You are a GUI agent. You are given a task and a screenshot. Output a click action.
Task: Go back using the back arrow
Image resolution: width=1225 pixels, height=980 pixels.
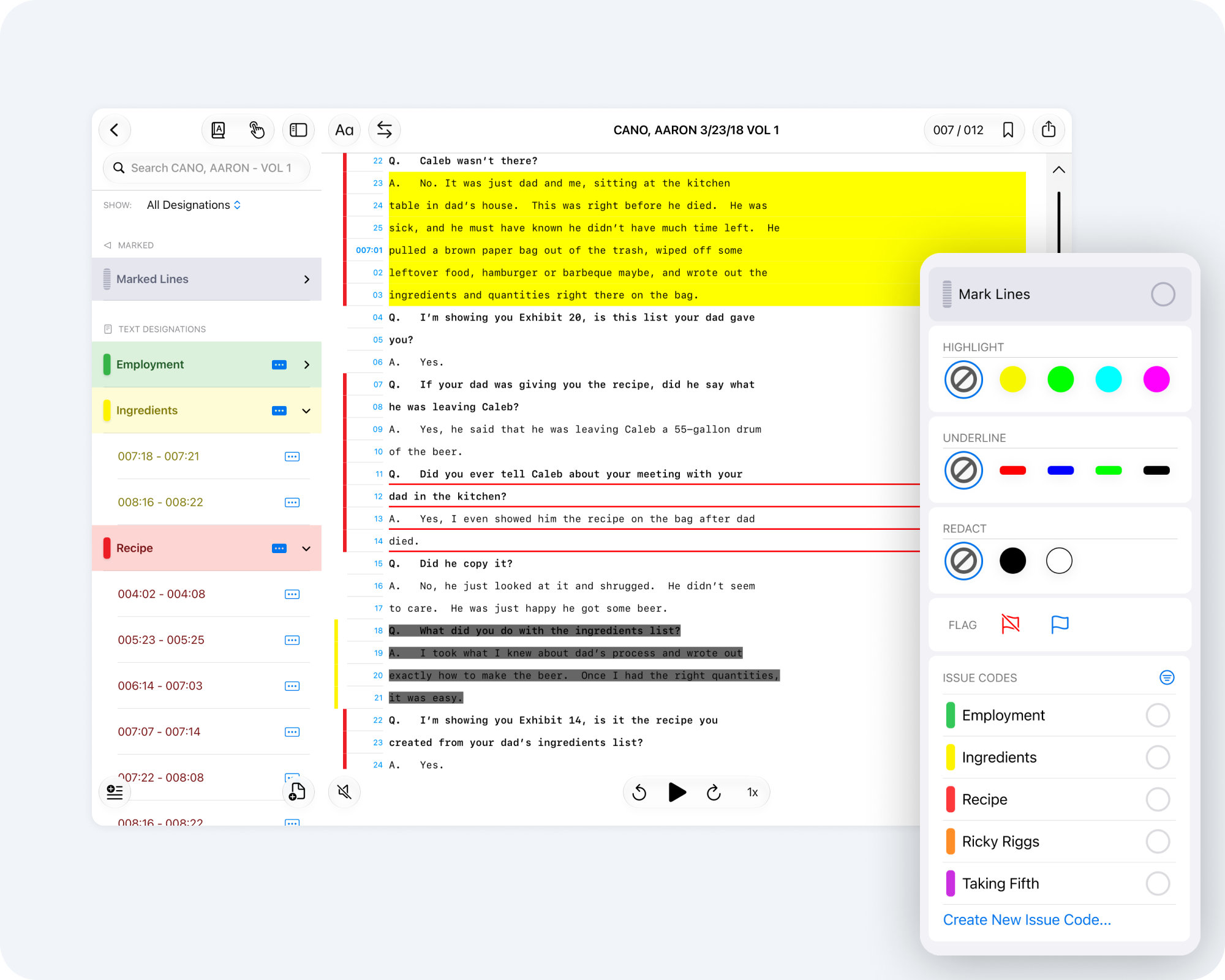click(115, 130)
